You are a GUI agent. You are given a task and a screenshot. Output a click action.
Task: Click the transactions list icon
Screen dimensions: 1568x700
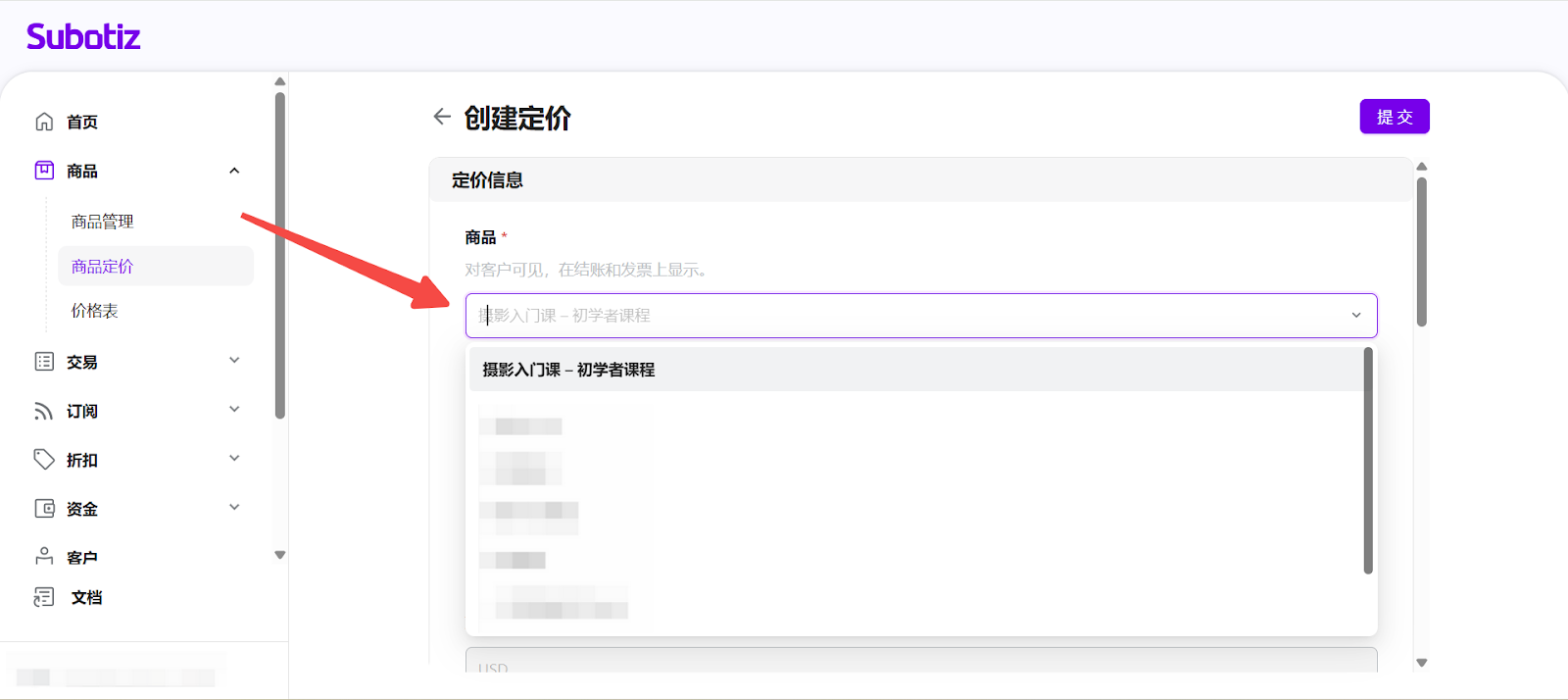click(44, 362)
